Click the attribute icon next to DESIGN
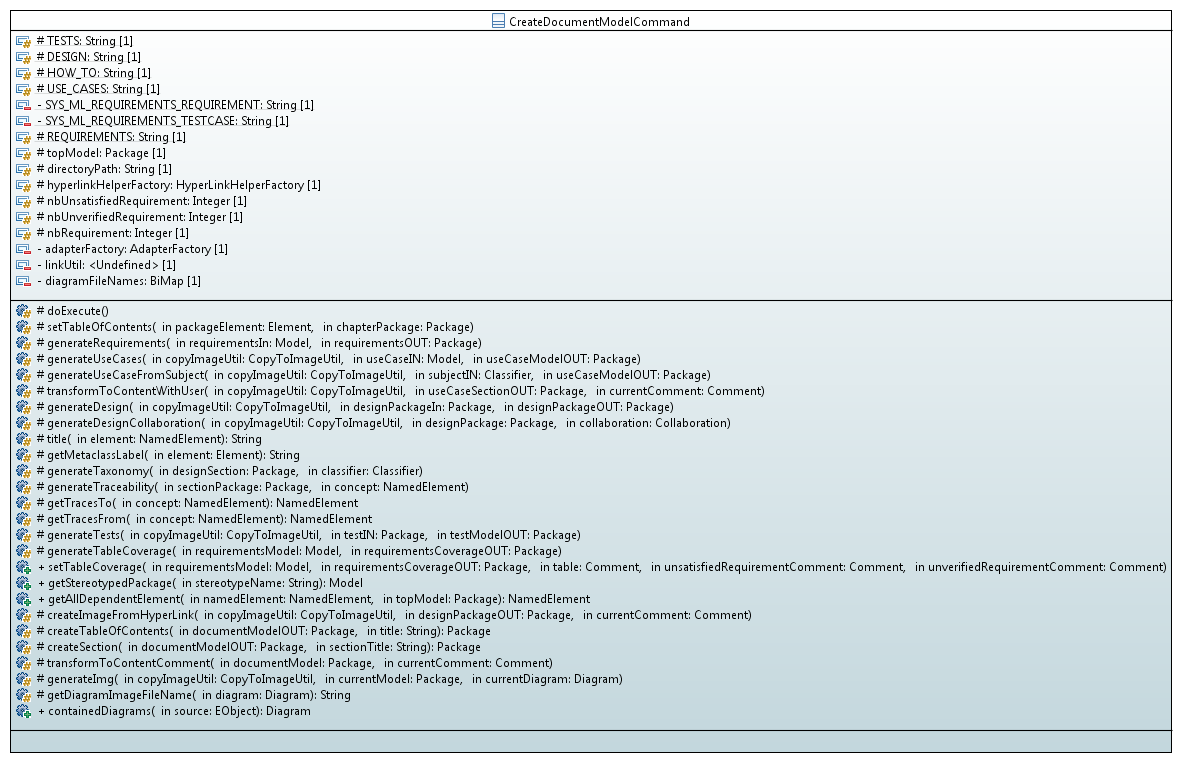 tap(23, 57)
